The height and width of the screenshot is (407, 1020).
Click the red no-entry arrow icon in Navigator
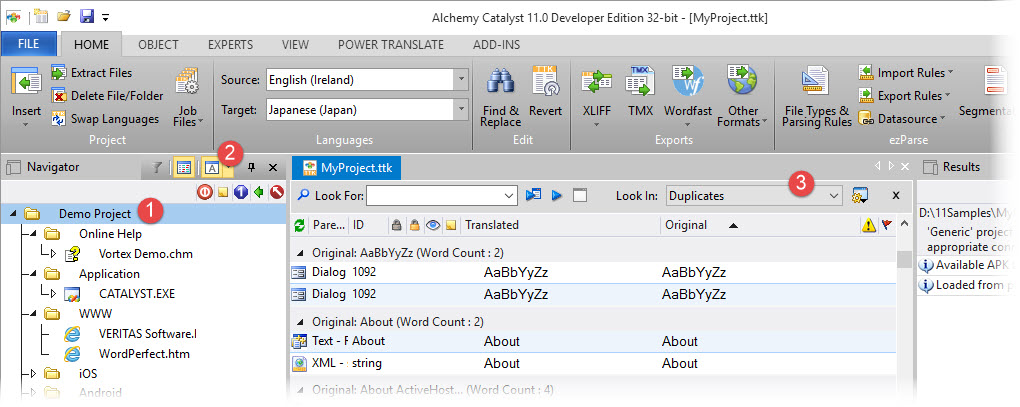pyautogui.click(x=277, y=192)
